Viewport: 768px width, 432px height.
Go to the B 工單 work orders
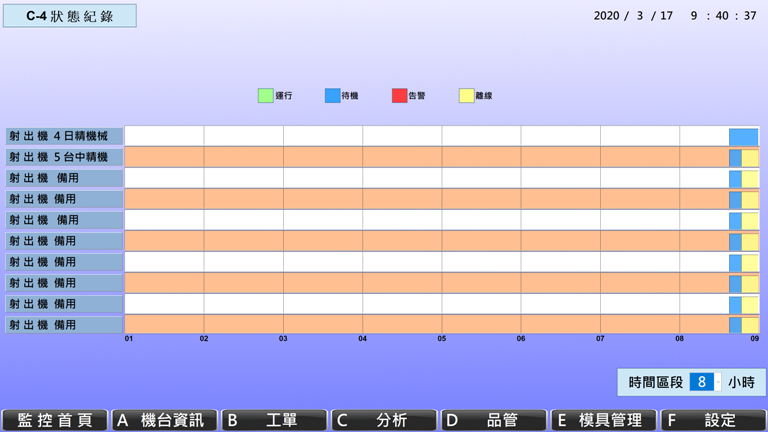[x=274, y=420]
